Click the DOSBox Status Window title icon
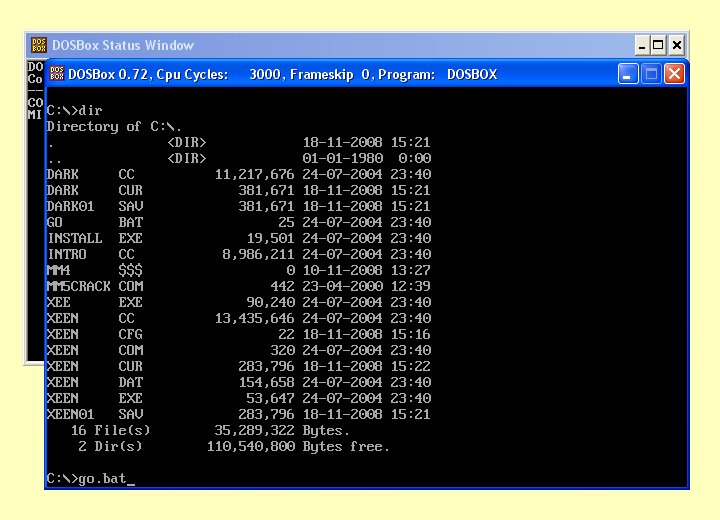720x520 pixels. pos(39,45)
